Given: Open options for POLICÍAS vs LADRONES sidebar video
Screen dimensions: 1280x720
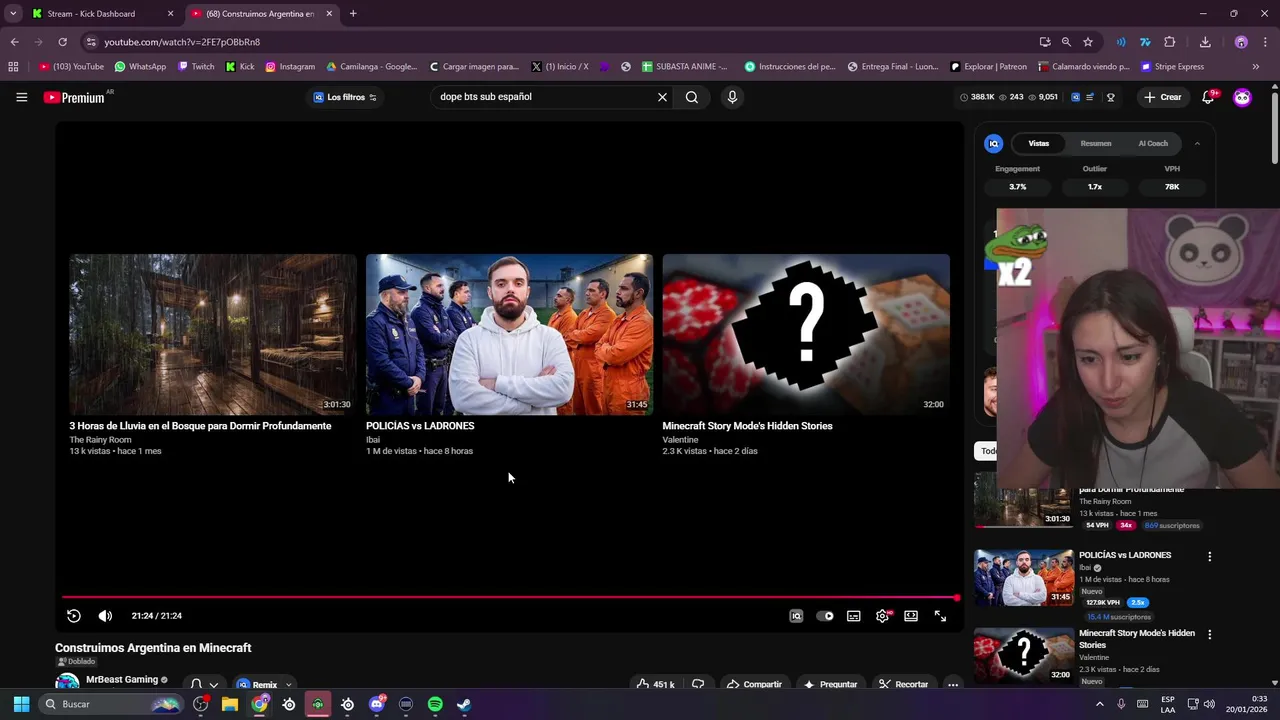Looking at the screenshot, I should [x=1209, y=556].
